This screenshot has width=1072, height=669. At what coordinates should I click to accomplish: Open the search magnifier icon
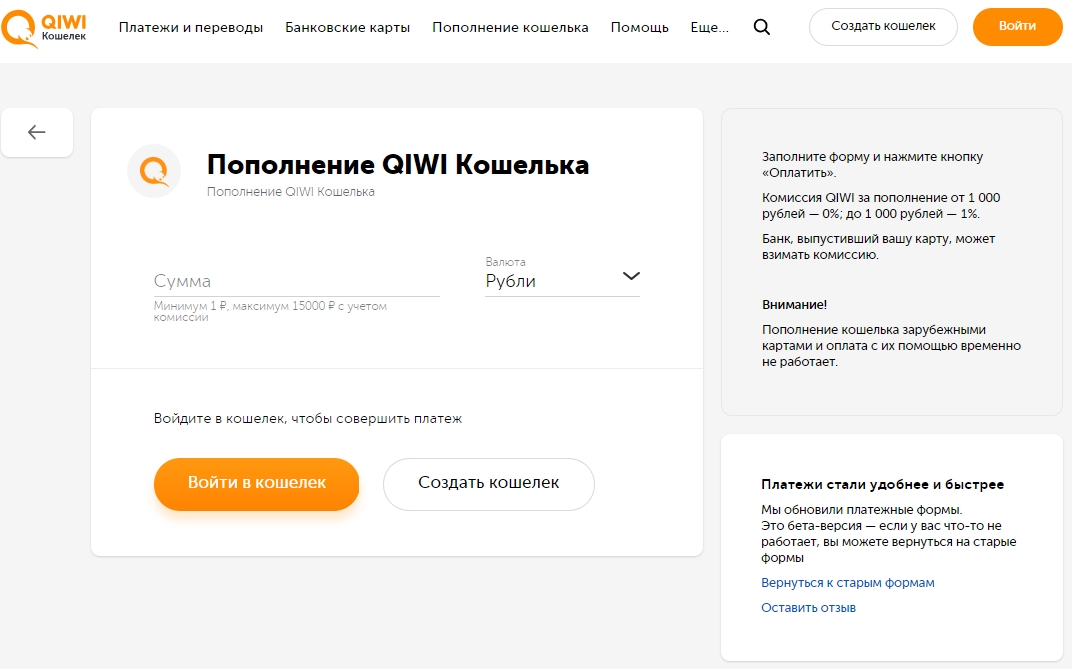762,27
